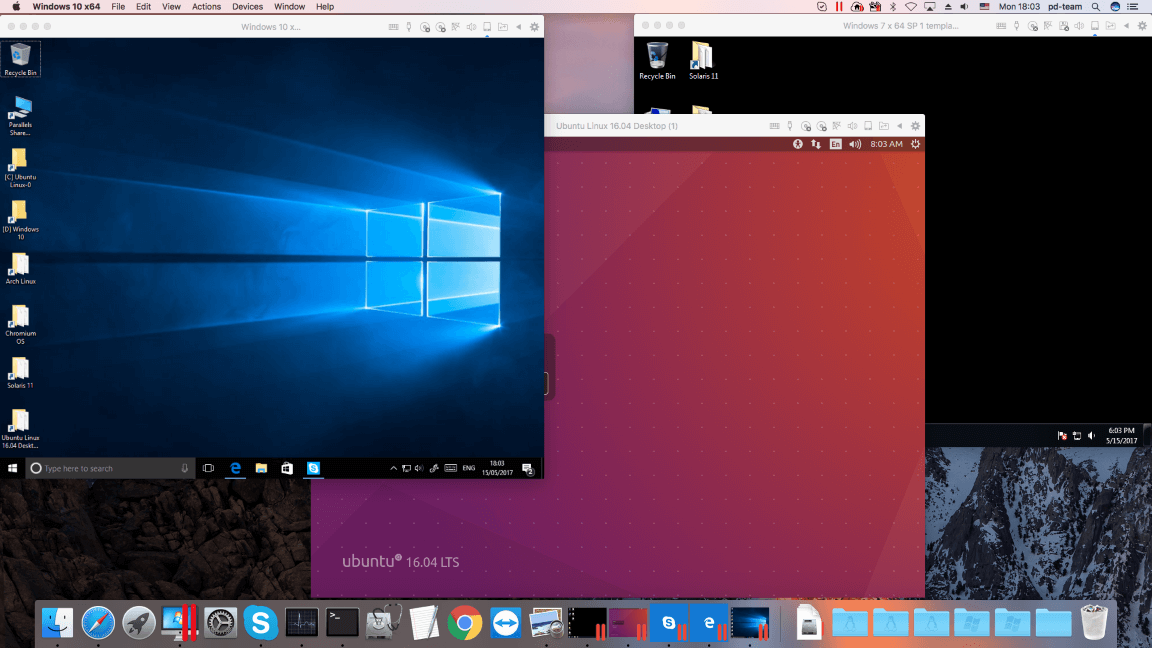Click sound icon in Ubuntu VM toolbar
1152x648 pixels.
852,126
